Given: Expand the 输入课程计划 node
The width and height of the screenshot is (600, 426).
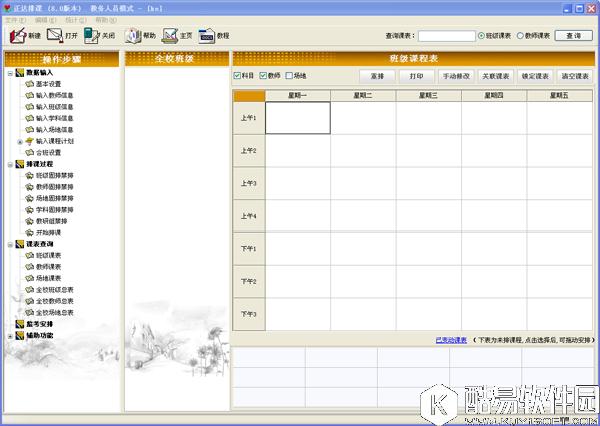Looking at the screenshot, I should 20,142.
